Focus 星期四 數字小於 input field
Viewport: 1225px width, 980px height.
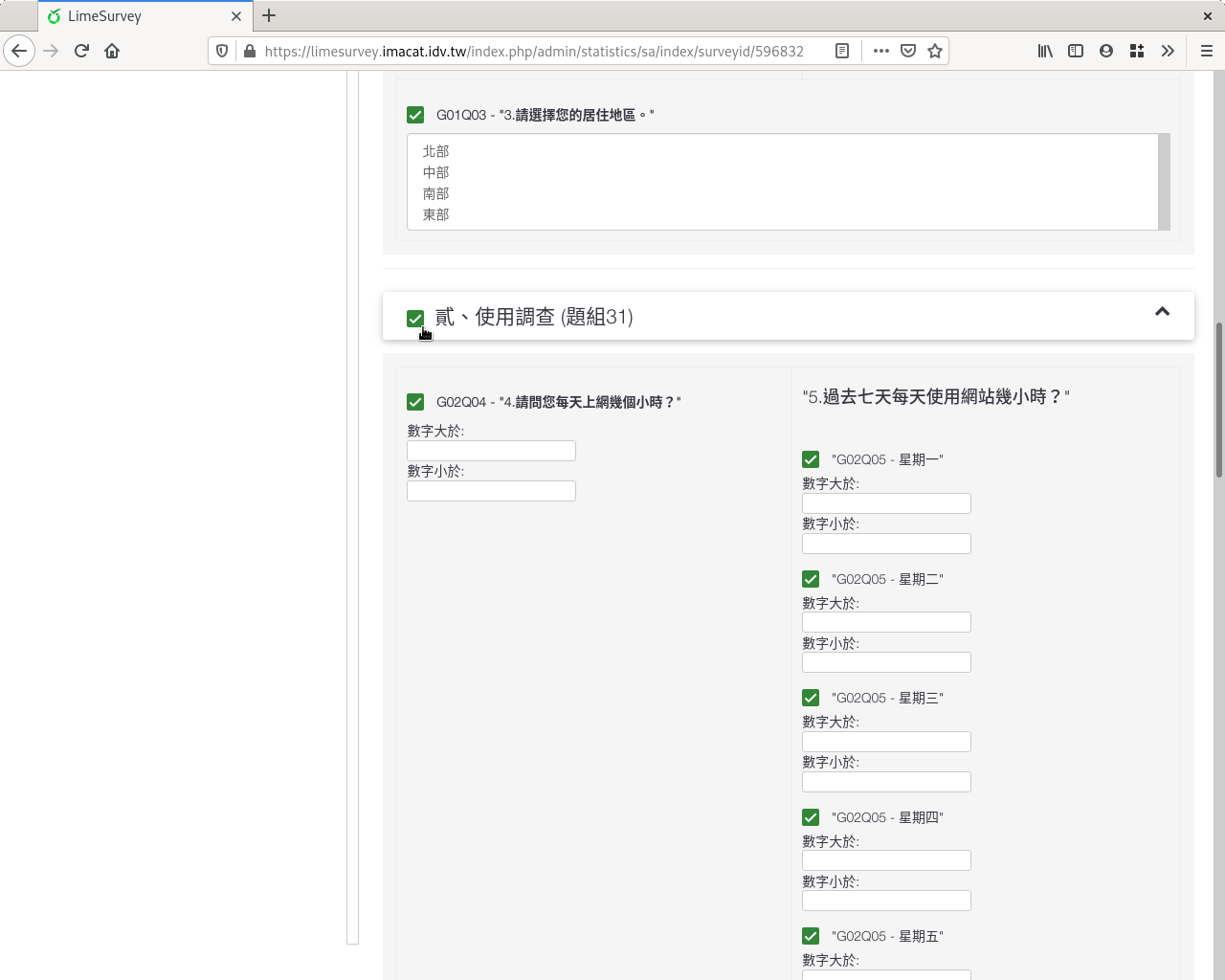886,901
